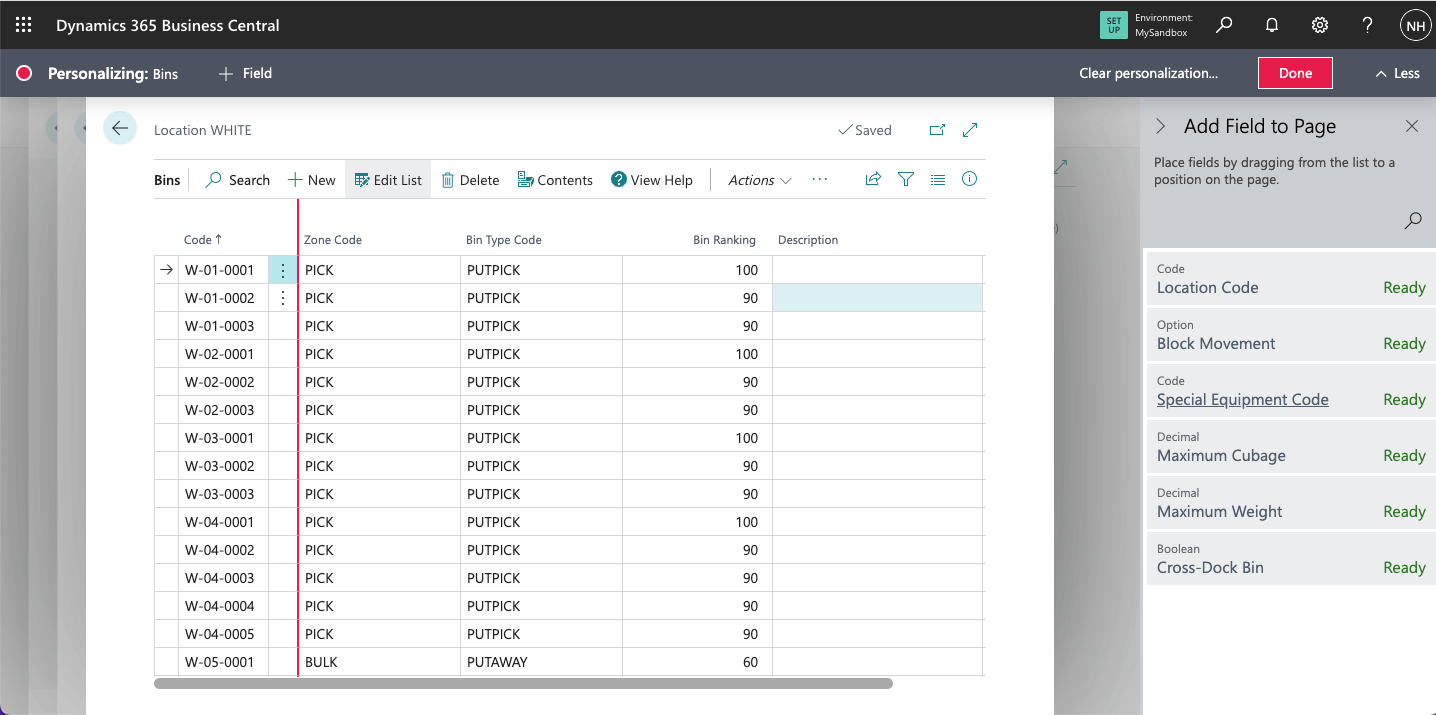Open the settings gear icon
Image resolution: width=1436 pixels, height=715 pixels.
click(1320, 25)
